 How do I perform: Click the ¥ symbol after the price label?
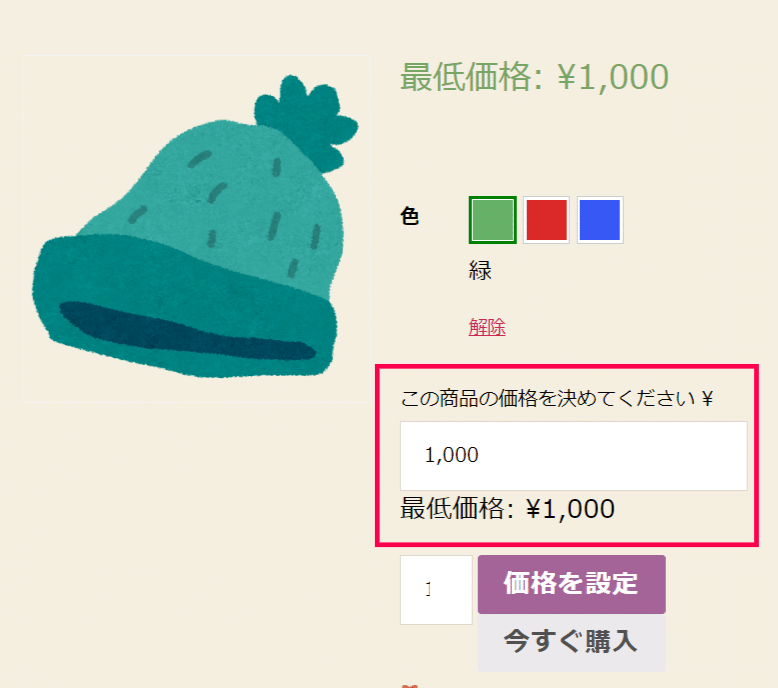tap(708, 399)
